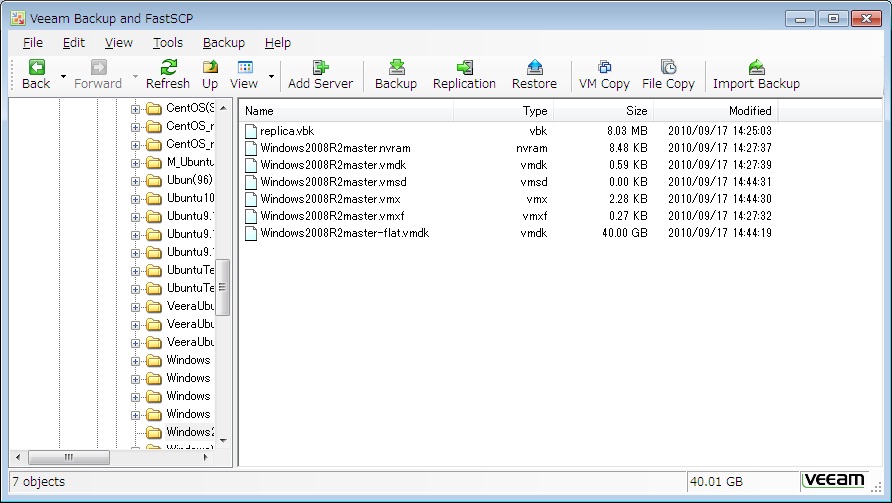892x503 pixels.
Task: Expand the first VeeraUbu folder node
Action: tap(135, 307)
